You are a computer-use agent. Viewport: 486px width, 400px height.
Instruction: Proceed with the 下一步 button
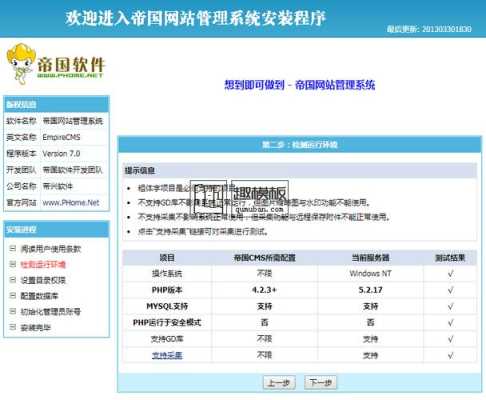[320, 382]
